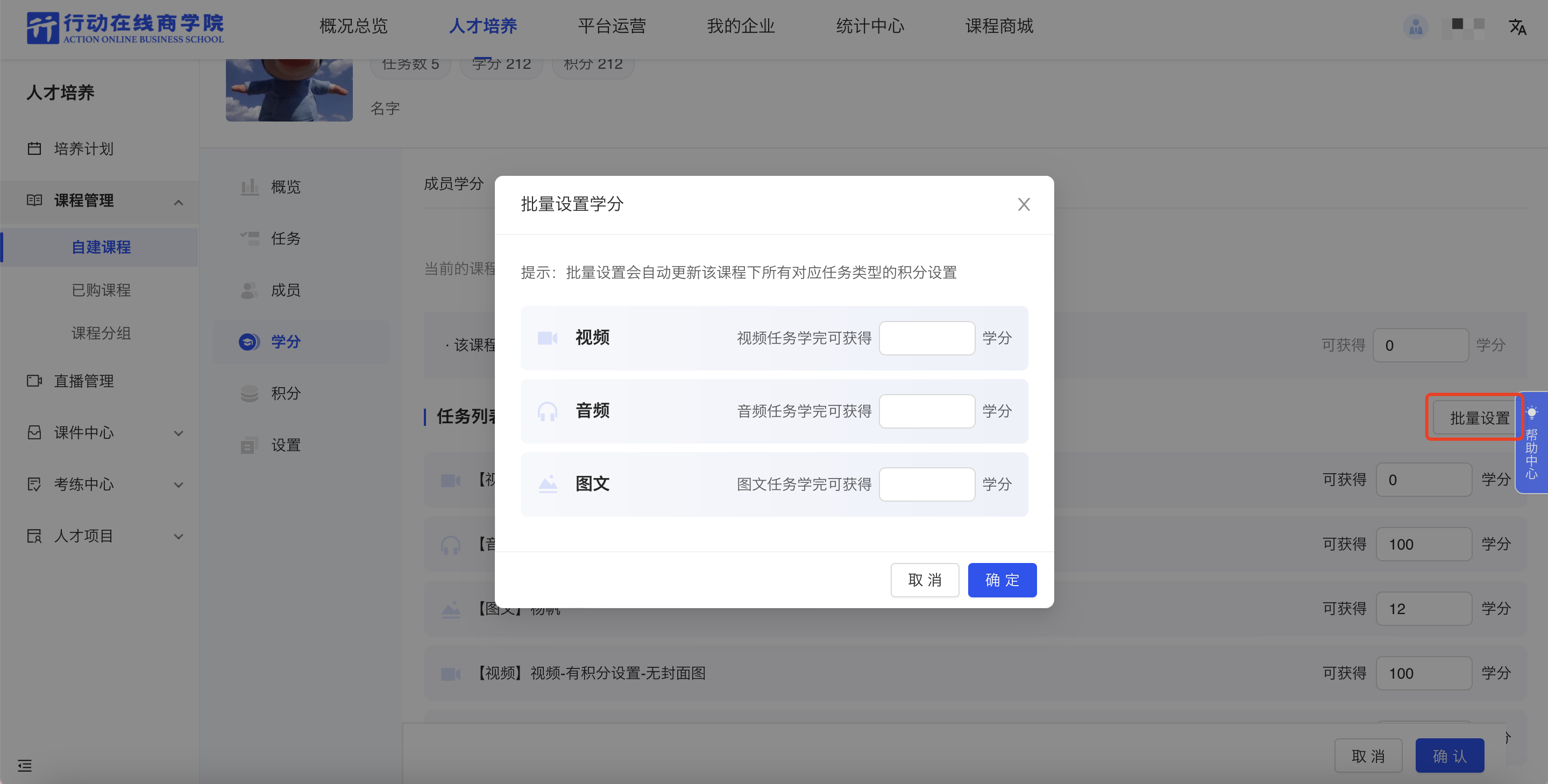Click the 直播管理 camera icon
The width and height of the screenshot is (1548, 784).
pos(34,381)
